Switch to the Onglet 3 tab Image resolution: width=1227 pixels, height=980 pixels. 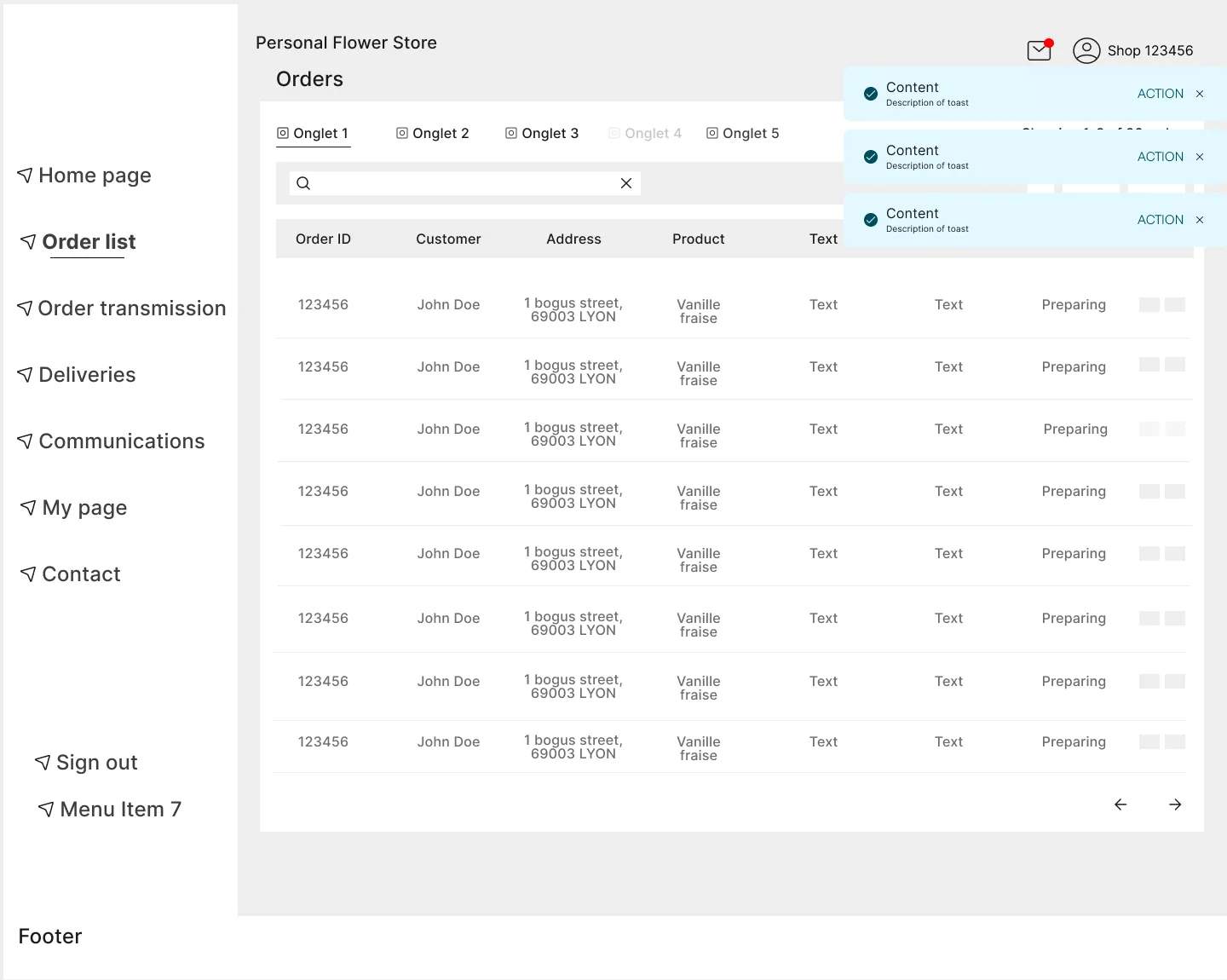point(542,133)
